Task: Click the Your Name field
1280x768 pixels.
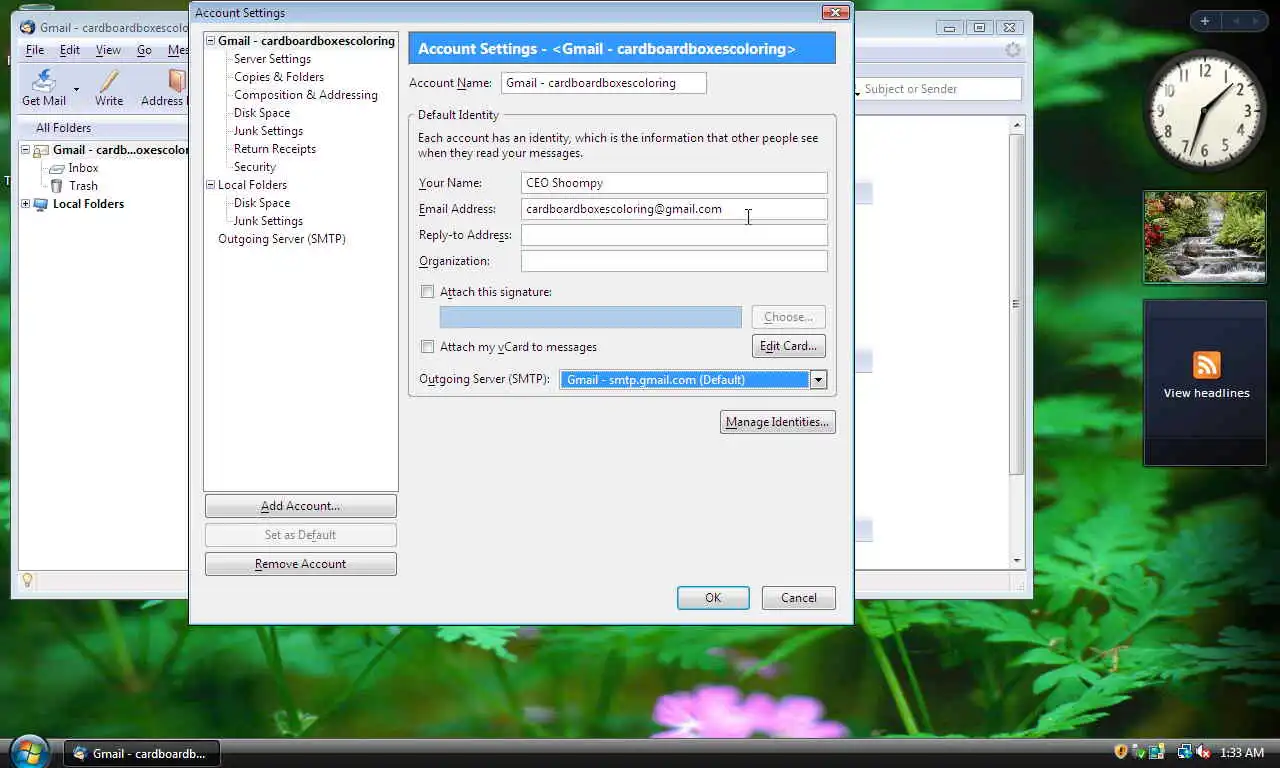Action: (674, 183)
